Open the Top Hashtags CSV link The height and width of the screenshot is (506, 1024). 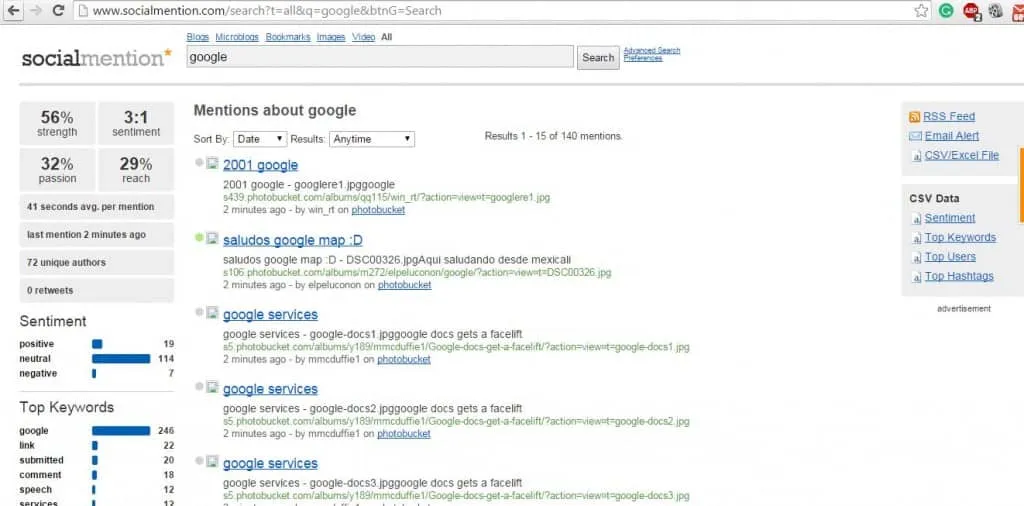[959, 276]
